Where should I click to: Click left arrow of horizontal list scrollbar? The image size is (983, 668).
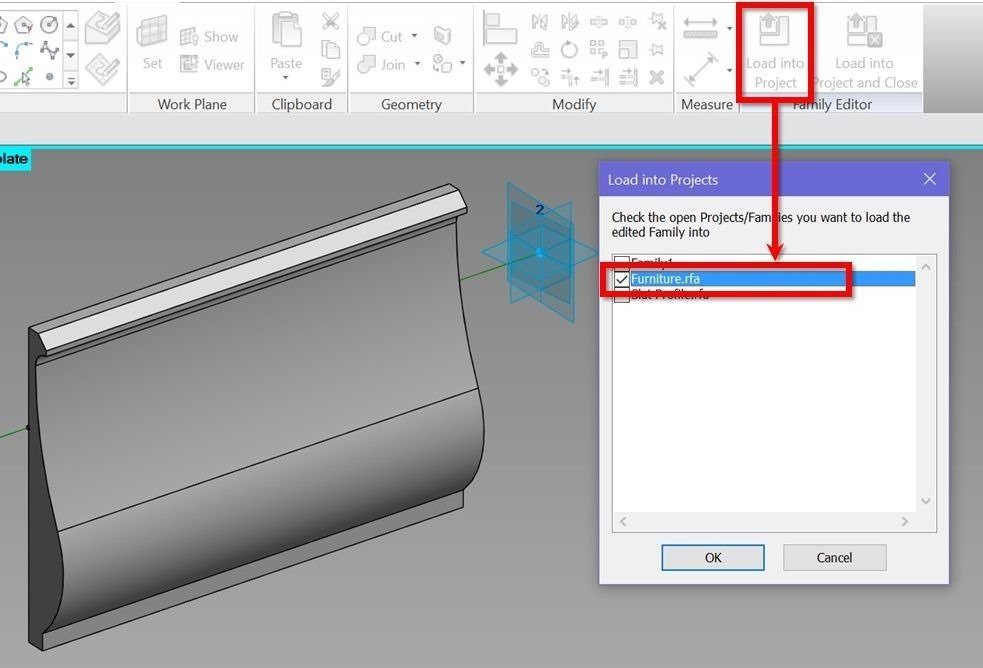point(623,521)
